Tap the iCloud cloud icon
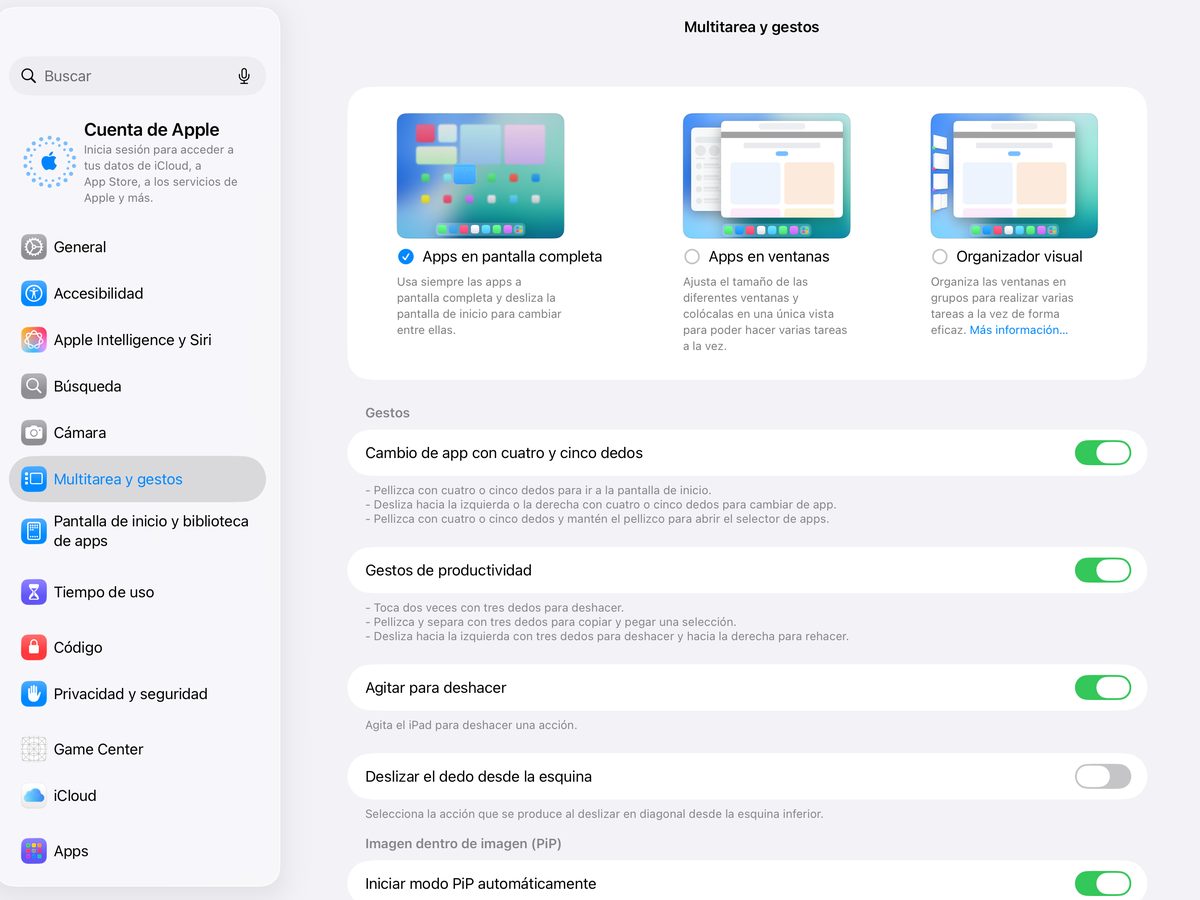Screen dimensions: 1200x900 click(x=34, y=796)
